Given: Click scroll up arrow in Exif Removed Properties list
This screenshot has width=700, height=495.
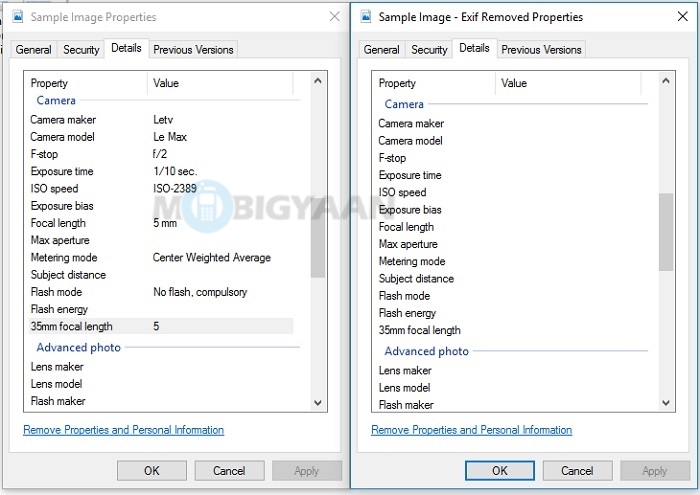Looking at the screenshot, I should click(x=666, y=81).
